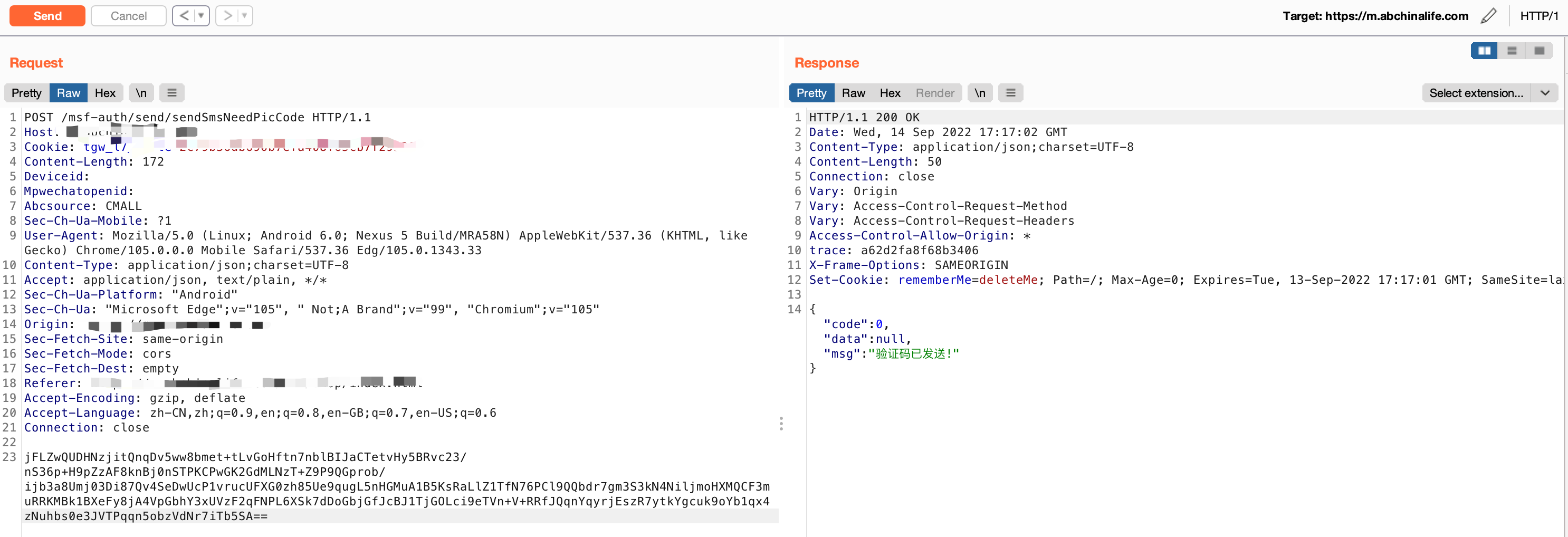Select combined tab layout icon
Image resolution: width=1568 pixels, height=537 pixels.
tap(1539, 51)
